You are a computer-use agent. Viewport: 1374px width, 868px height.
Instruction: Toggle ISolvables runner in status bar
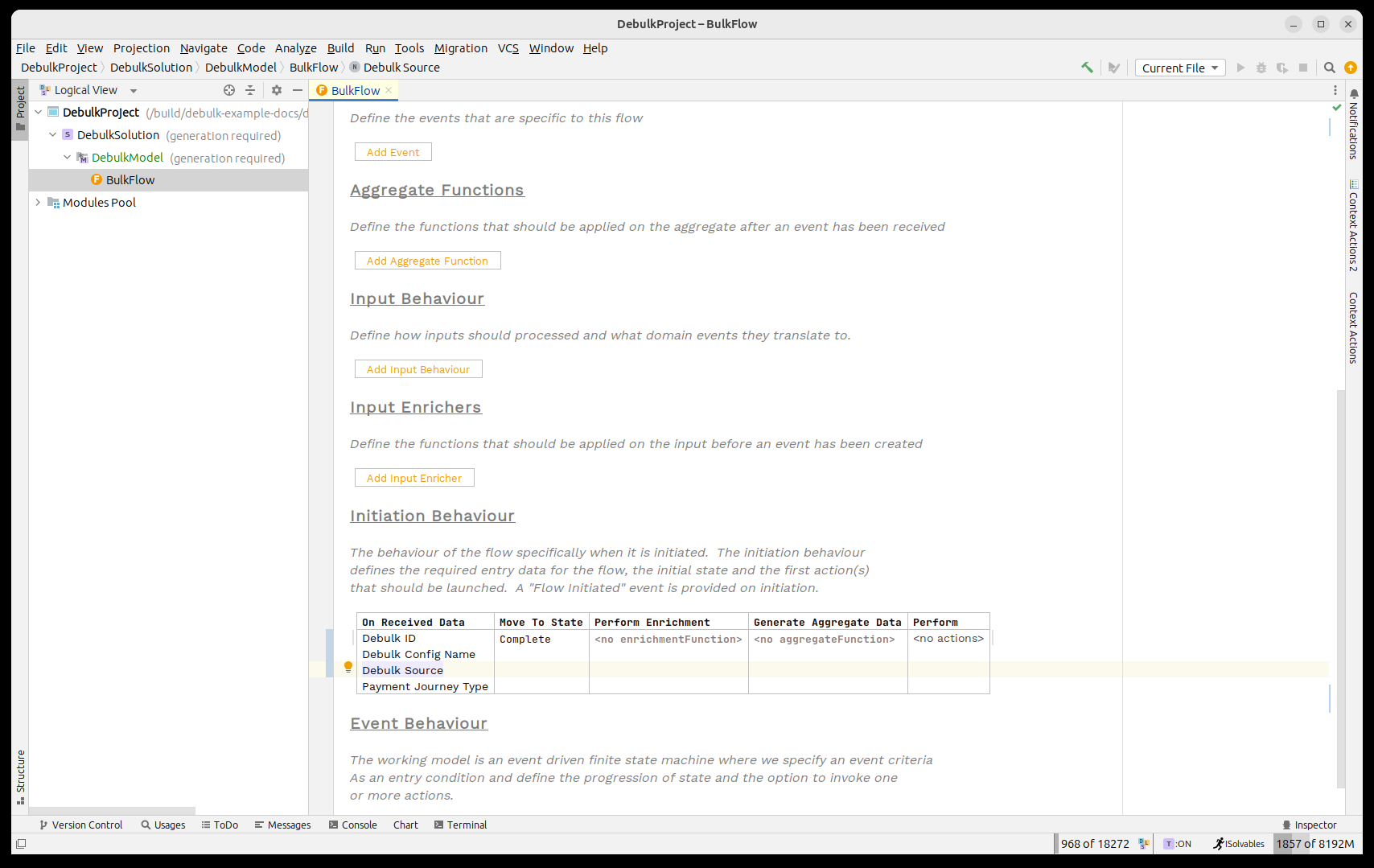1239,844
